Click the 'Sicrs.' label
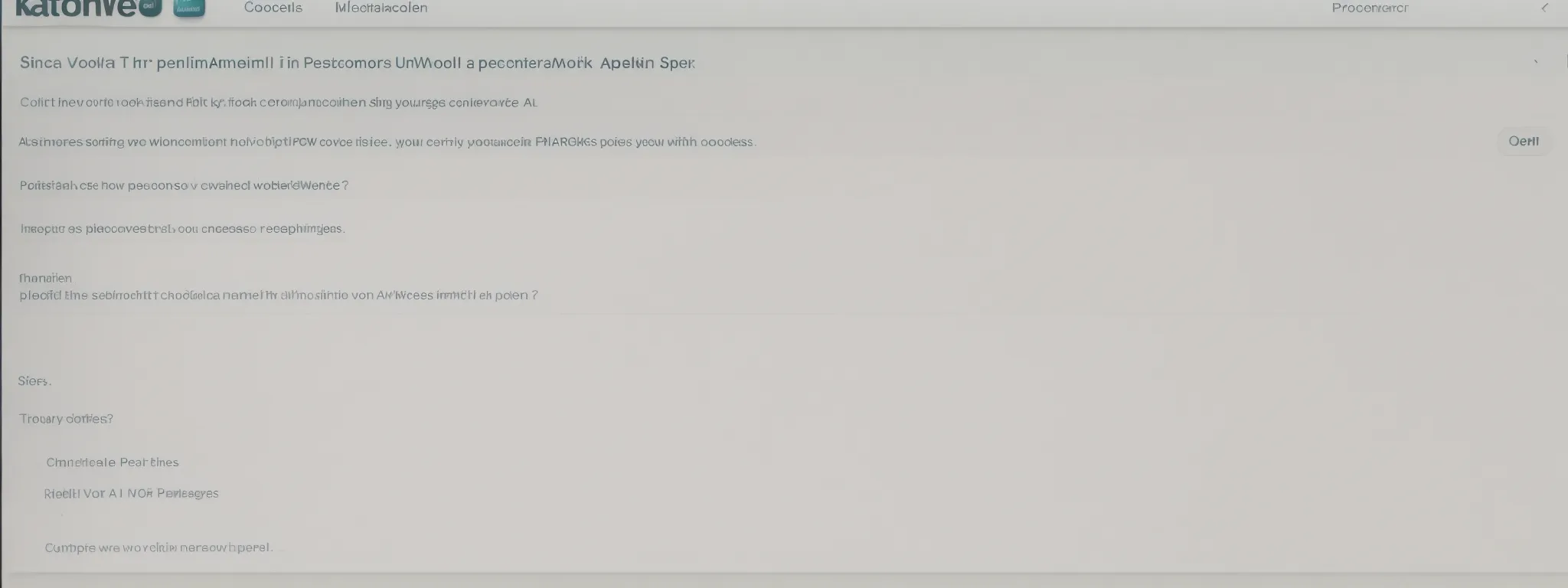Image resolution: width=1568 pixels, height=588 pixels. (x=34, y=381)
